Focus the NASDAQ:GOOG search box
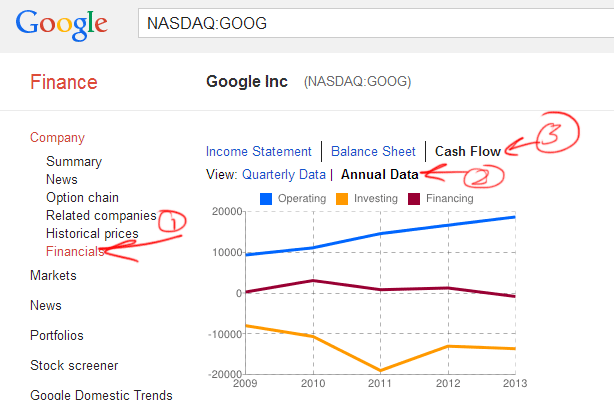This screenshot has width=614, height=400. click(376, 24)
